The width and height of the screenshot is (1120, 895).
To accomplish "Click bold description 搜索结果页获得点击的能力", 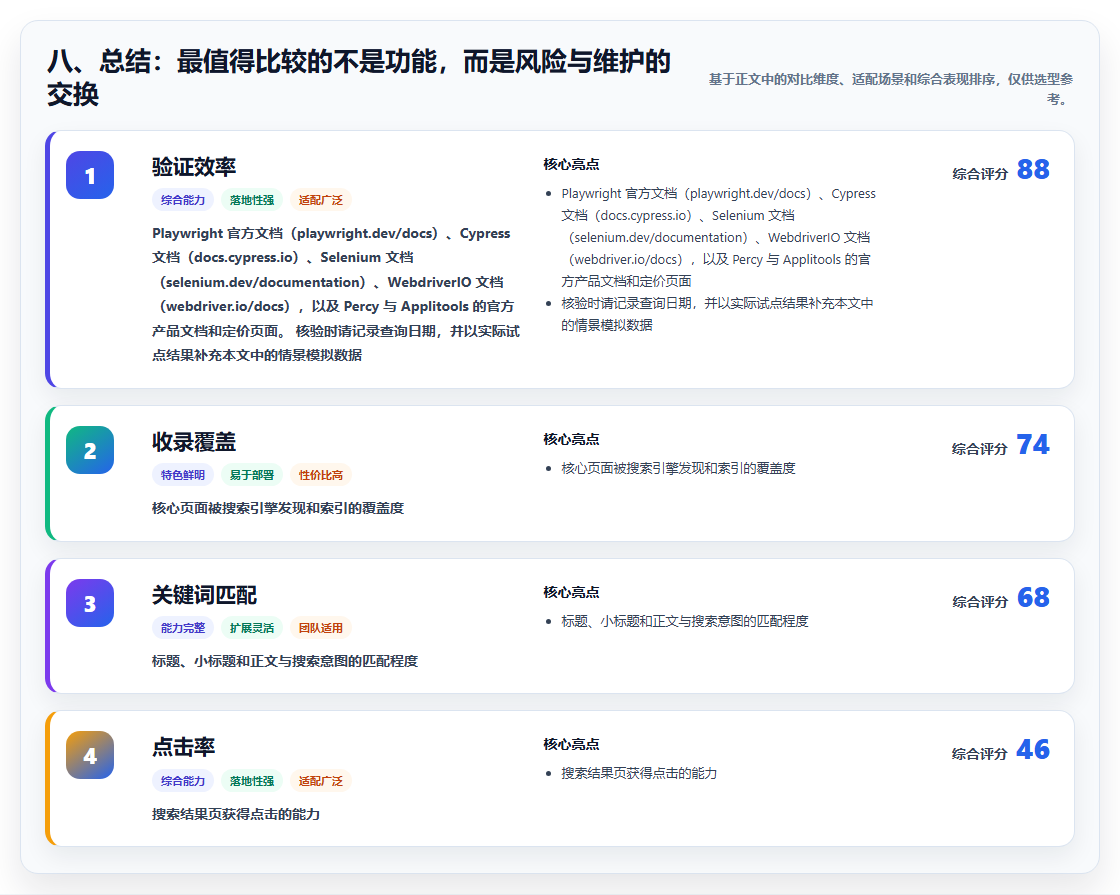I will [236, 814].
